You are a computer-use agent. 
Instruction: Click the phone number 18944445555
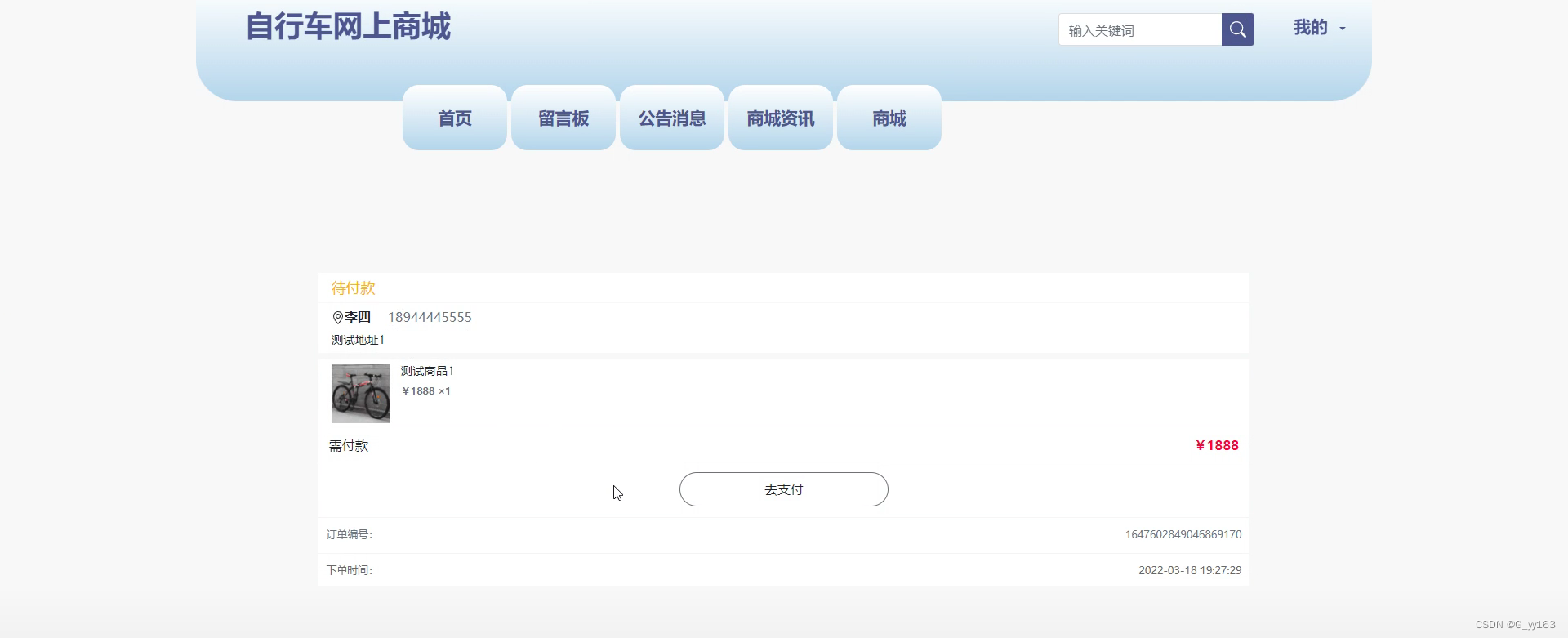430,317
